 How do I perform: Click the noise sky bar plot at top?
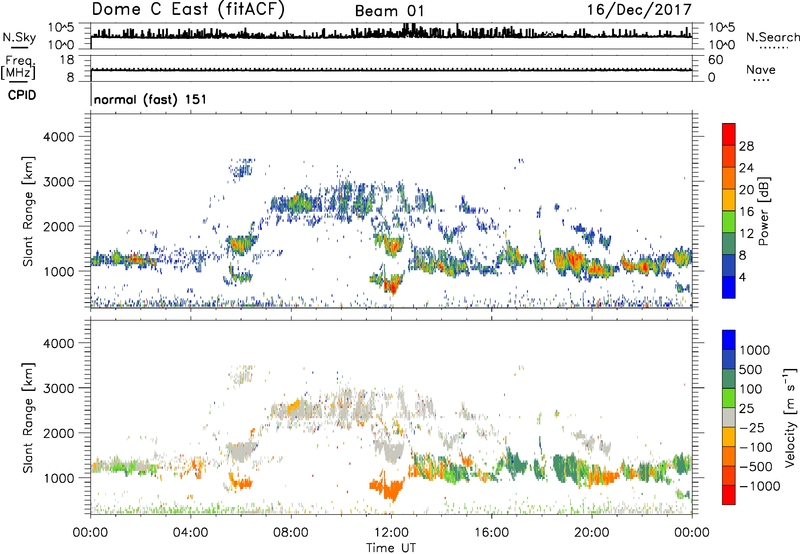pos(391,33)
